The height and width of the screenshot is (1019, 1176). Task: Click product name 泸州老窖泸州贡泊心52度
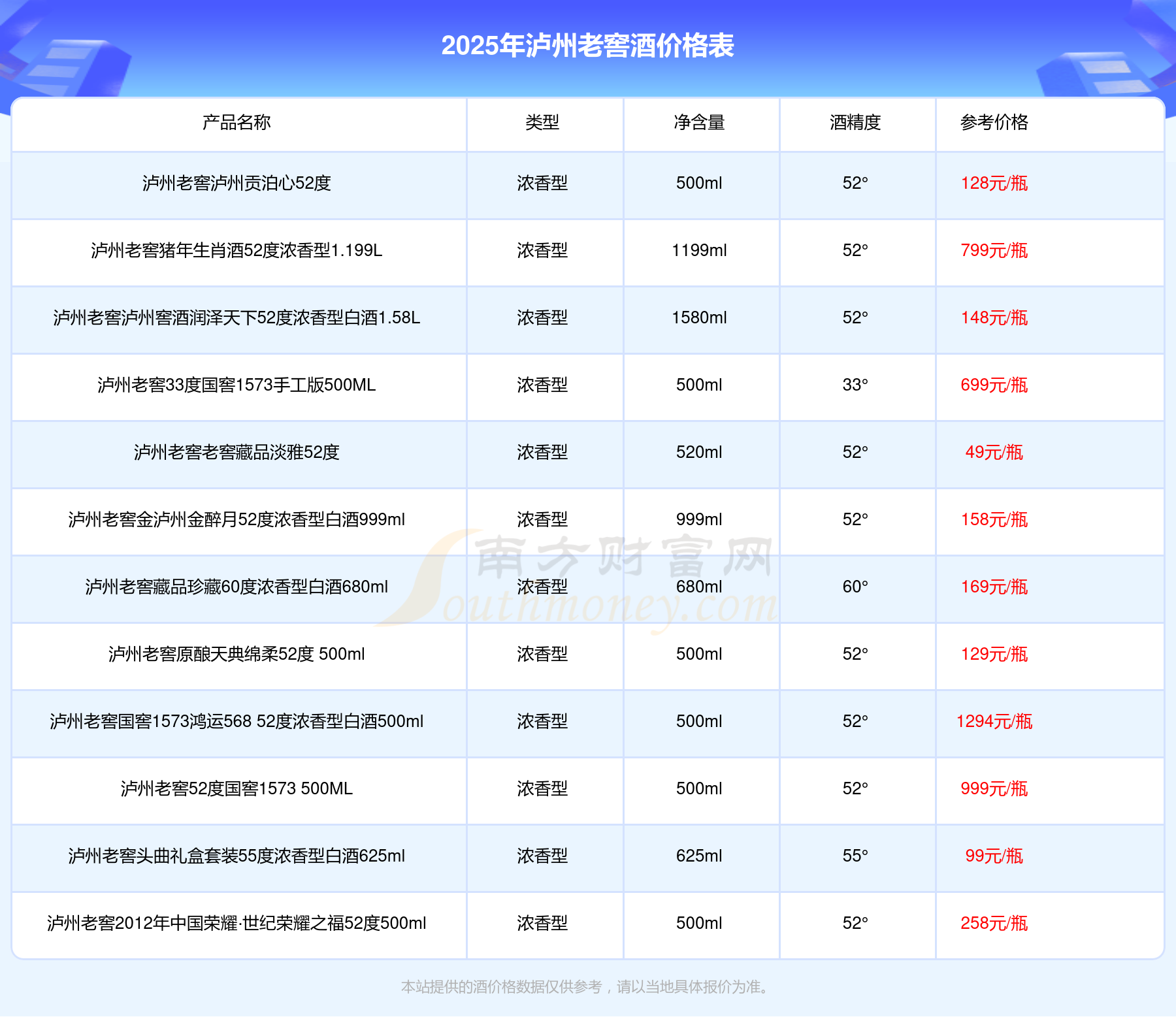[237, 183]
